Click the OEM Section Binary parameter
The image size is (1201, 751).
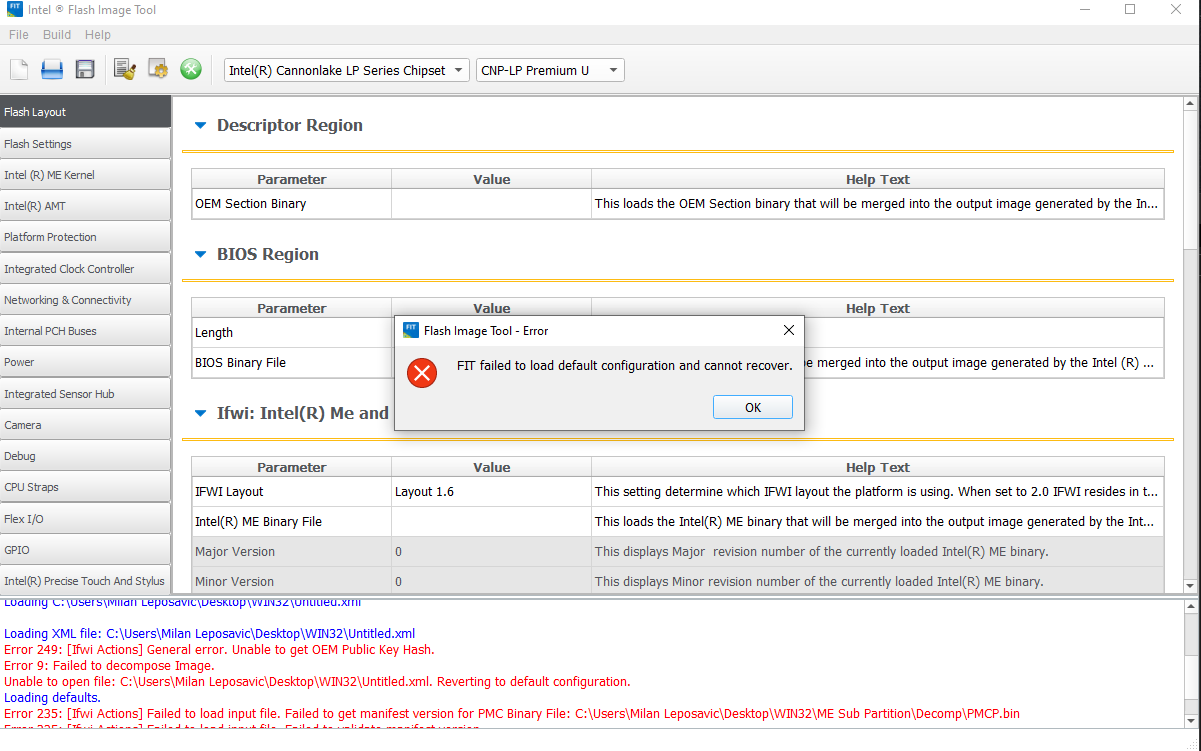pos(291,203)
